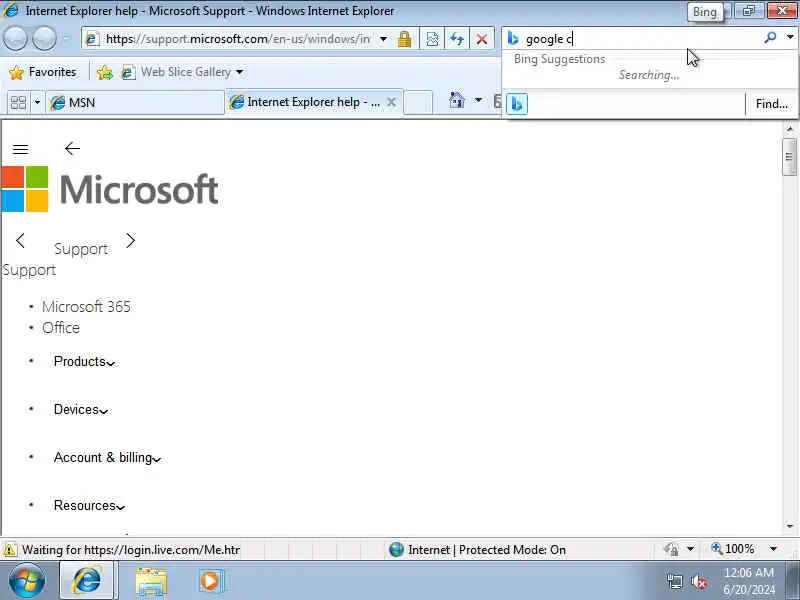Viewport: 800px width, 600px height.
Task: Open a new blank tab
Action: [x=418, y=103]
